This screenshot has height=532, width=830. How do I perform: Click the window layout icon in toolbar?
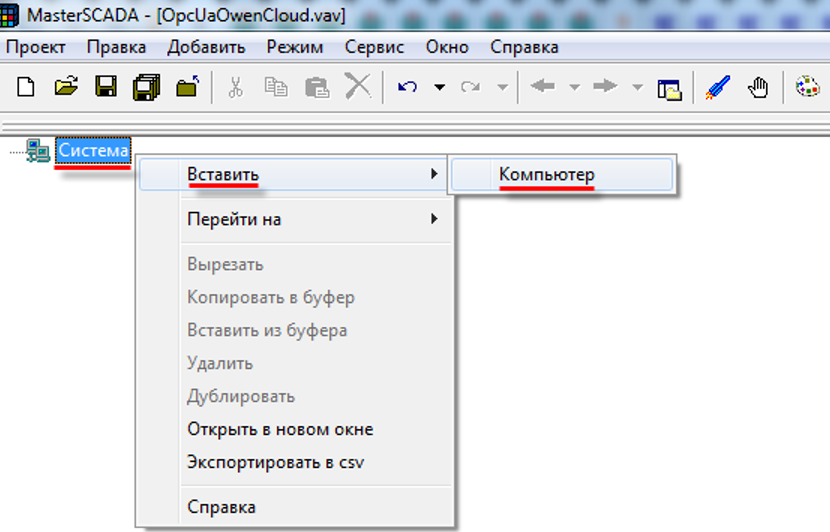click(x=669, y=88)
